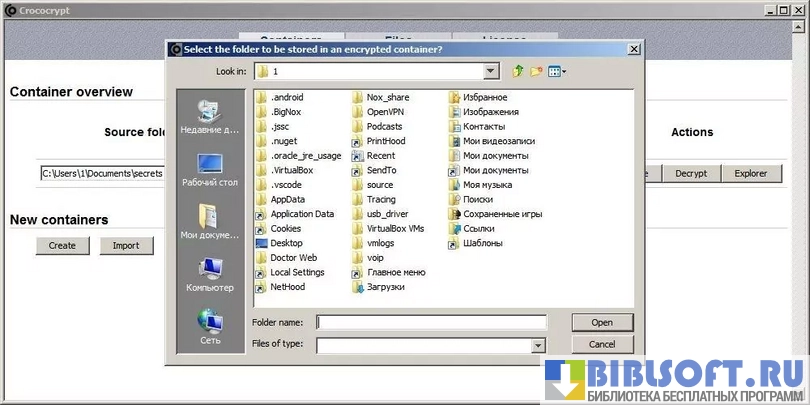Jump to Рабочий стол in sidebar
Image resolution: width=810 pixels, height=405 pixels.
pos(210,169)
